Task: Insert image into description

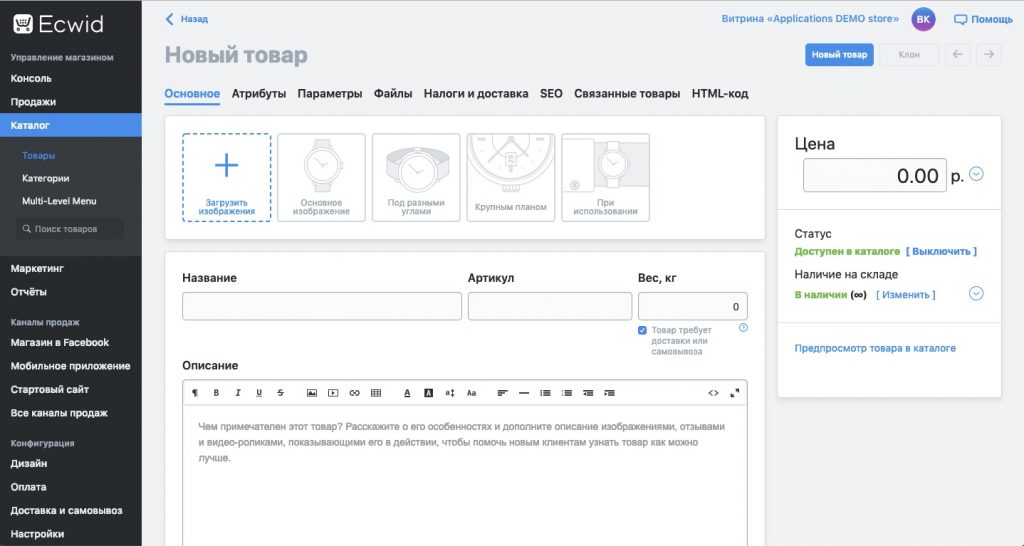Action: pyautogui.click(x=312, y=393)
